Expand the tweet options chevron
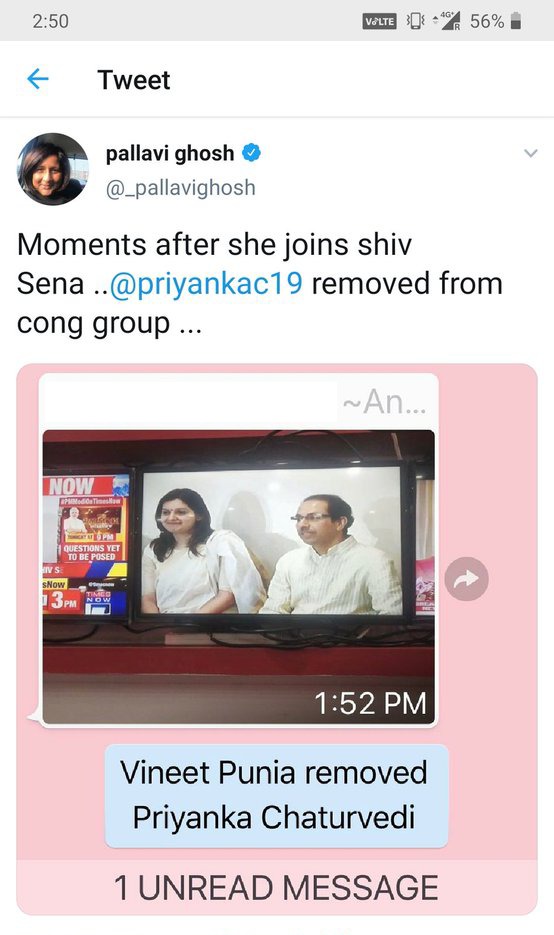This screenshot has height=935, width=554. [530, 153]
